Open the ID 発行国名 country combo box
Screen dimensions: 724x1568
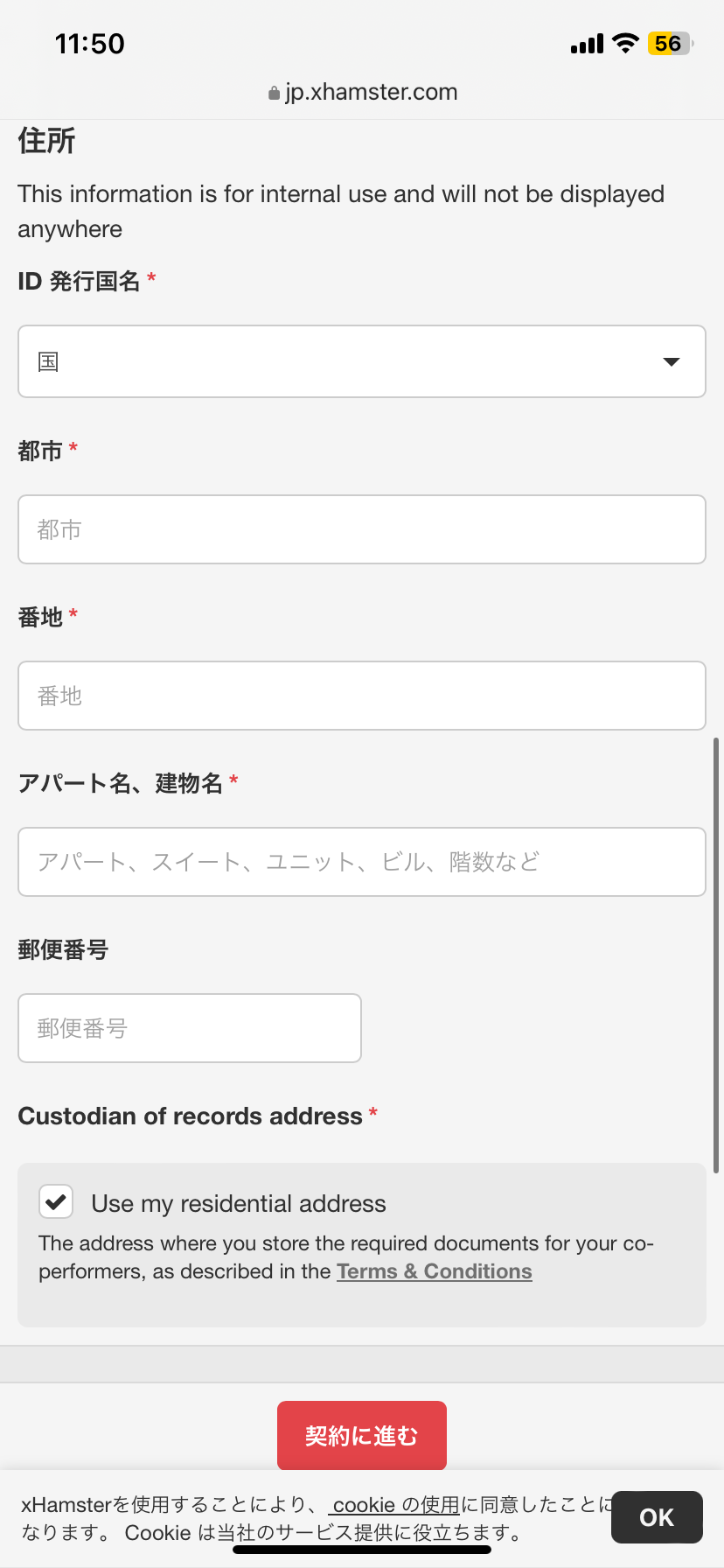pyautogui.click(x=362, y=361)
